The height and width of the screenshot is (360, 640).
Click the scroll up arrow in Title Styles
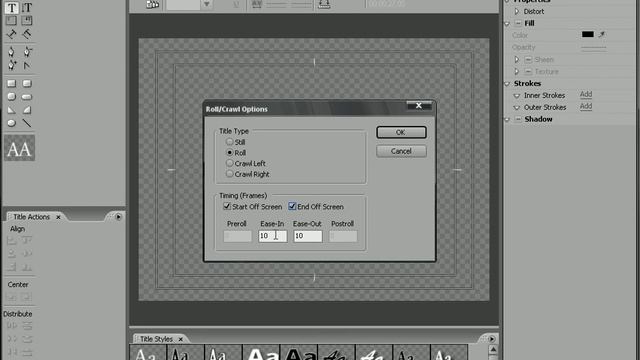click(493, 350)
